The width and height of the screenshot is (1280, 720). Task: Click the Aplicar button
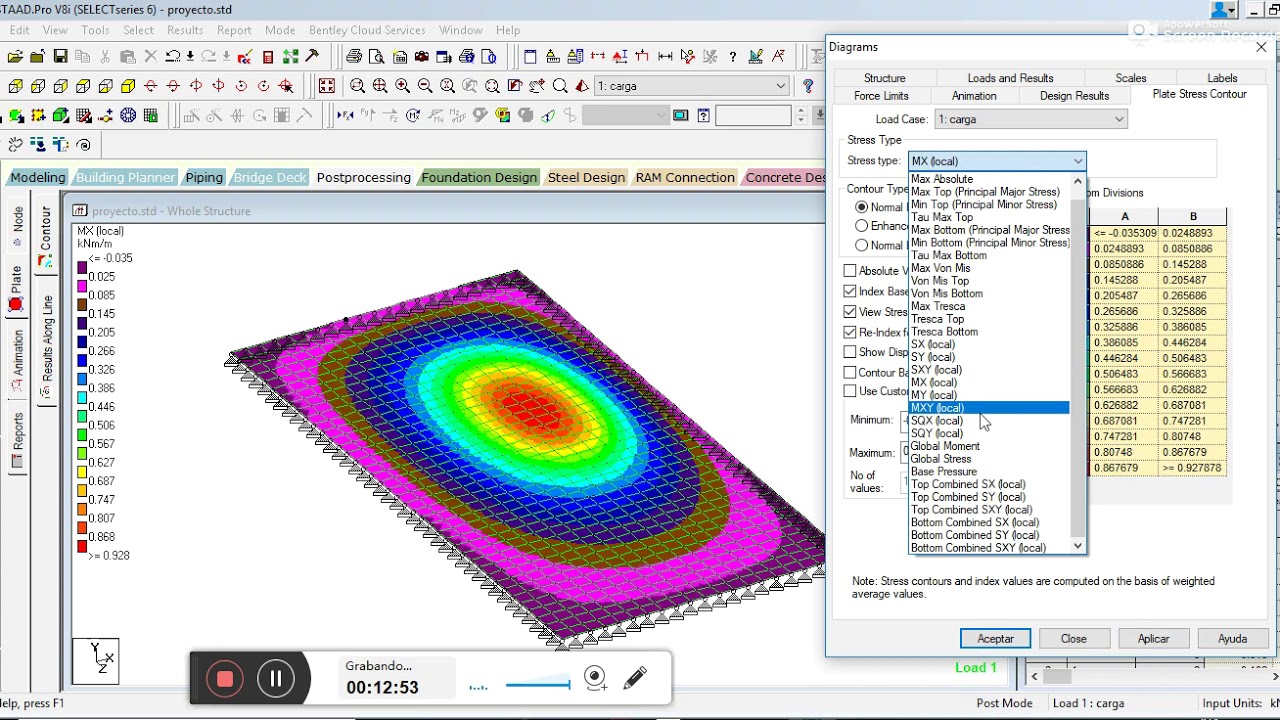pos(1153,639)
